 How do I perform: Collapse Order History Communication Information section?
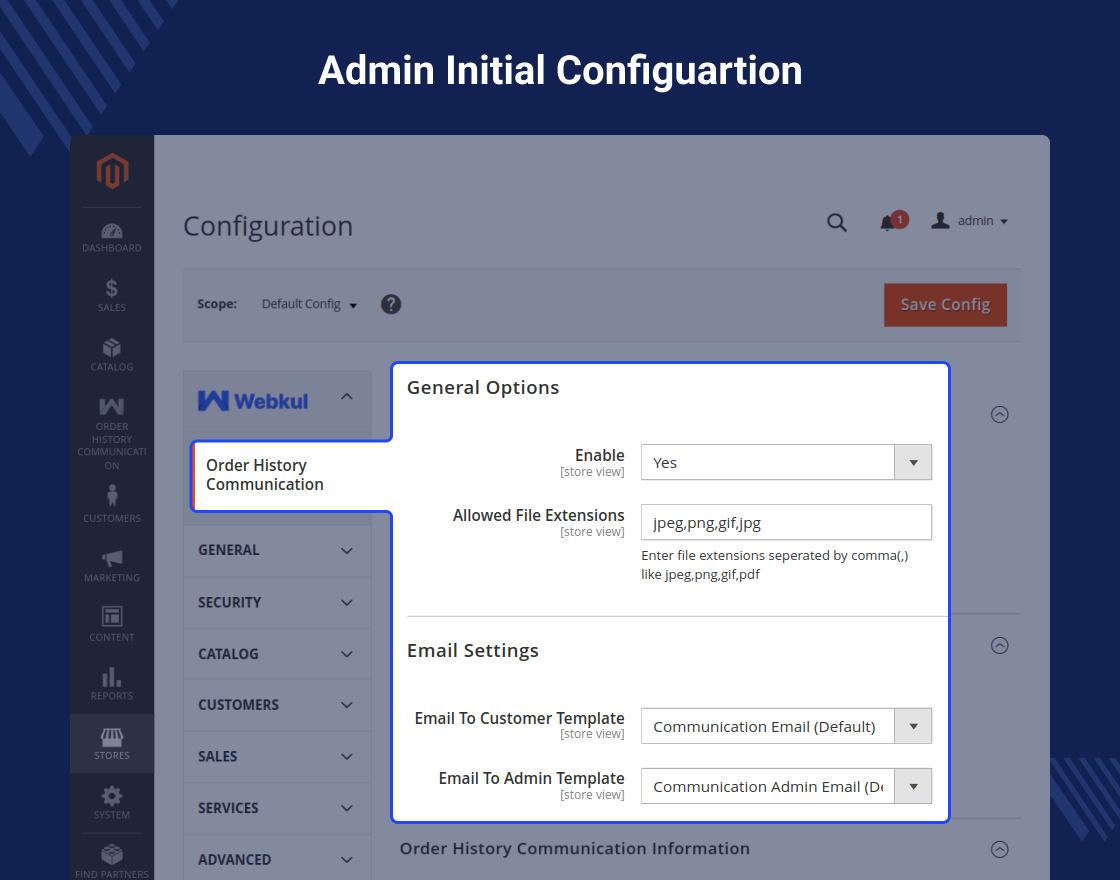pos(999,849)
